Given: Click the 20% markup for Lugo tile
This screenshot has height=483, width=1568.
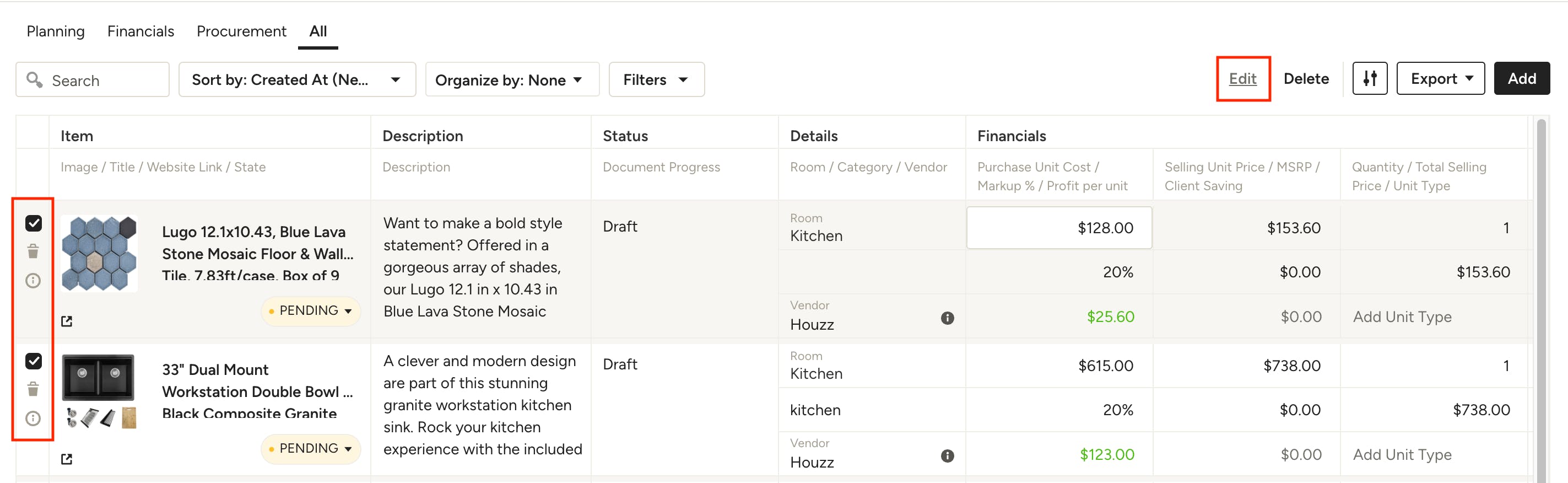Looking at the screenshot, I should [x=1117, y=272].
